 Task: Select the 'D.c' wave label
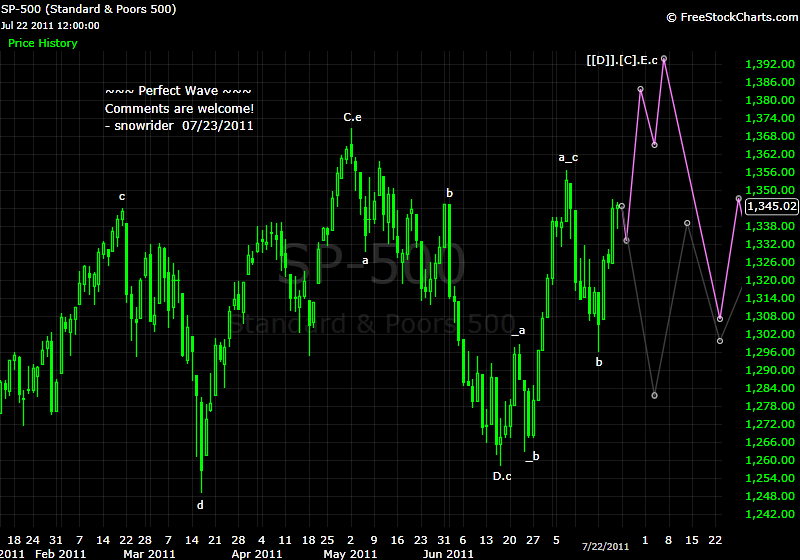[x=502, y=476]
